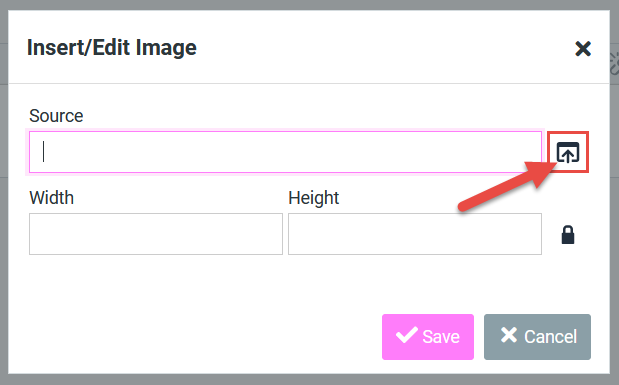Click the checkmark icon on the Save button
This screenshot has width=619, height=385.
click(407, 335)
